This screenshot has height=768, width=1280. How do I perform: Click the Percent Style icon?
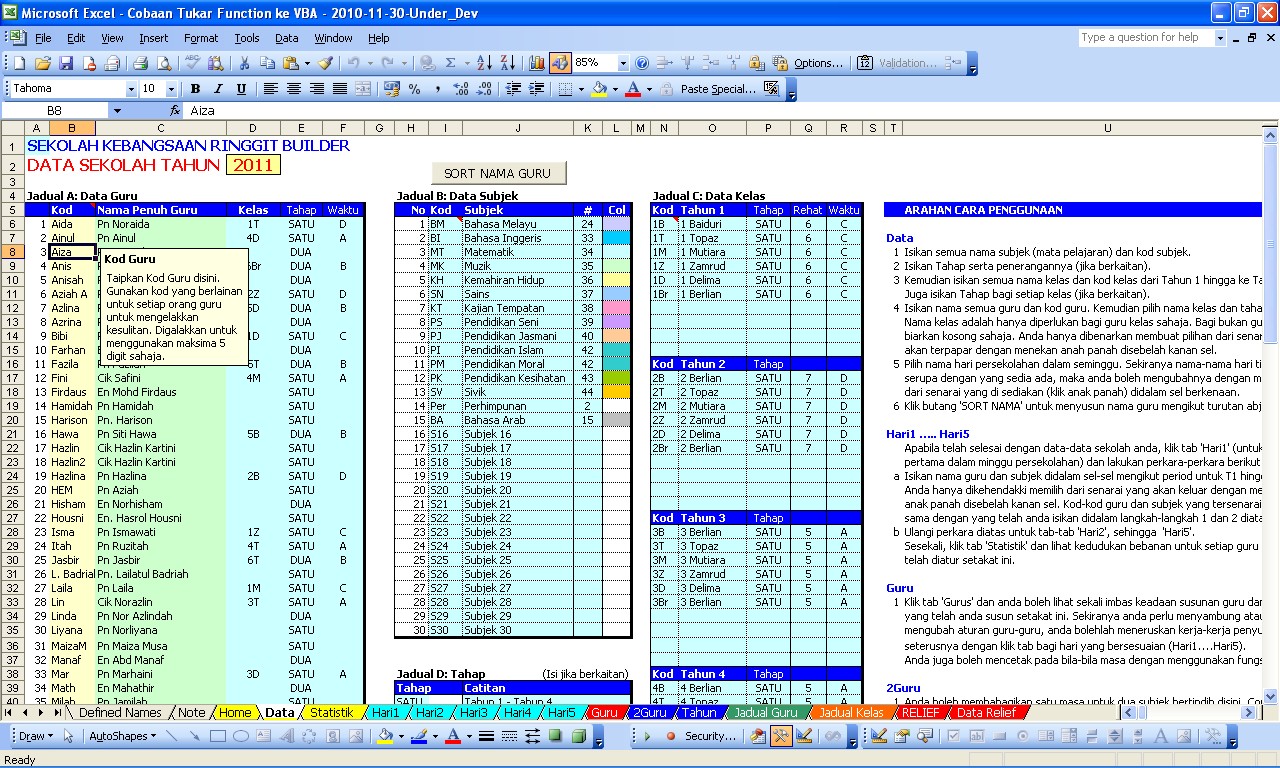415,89
